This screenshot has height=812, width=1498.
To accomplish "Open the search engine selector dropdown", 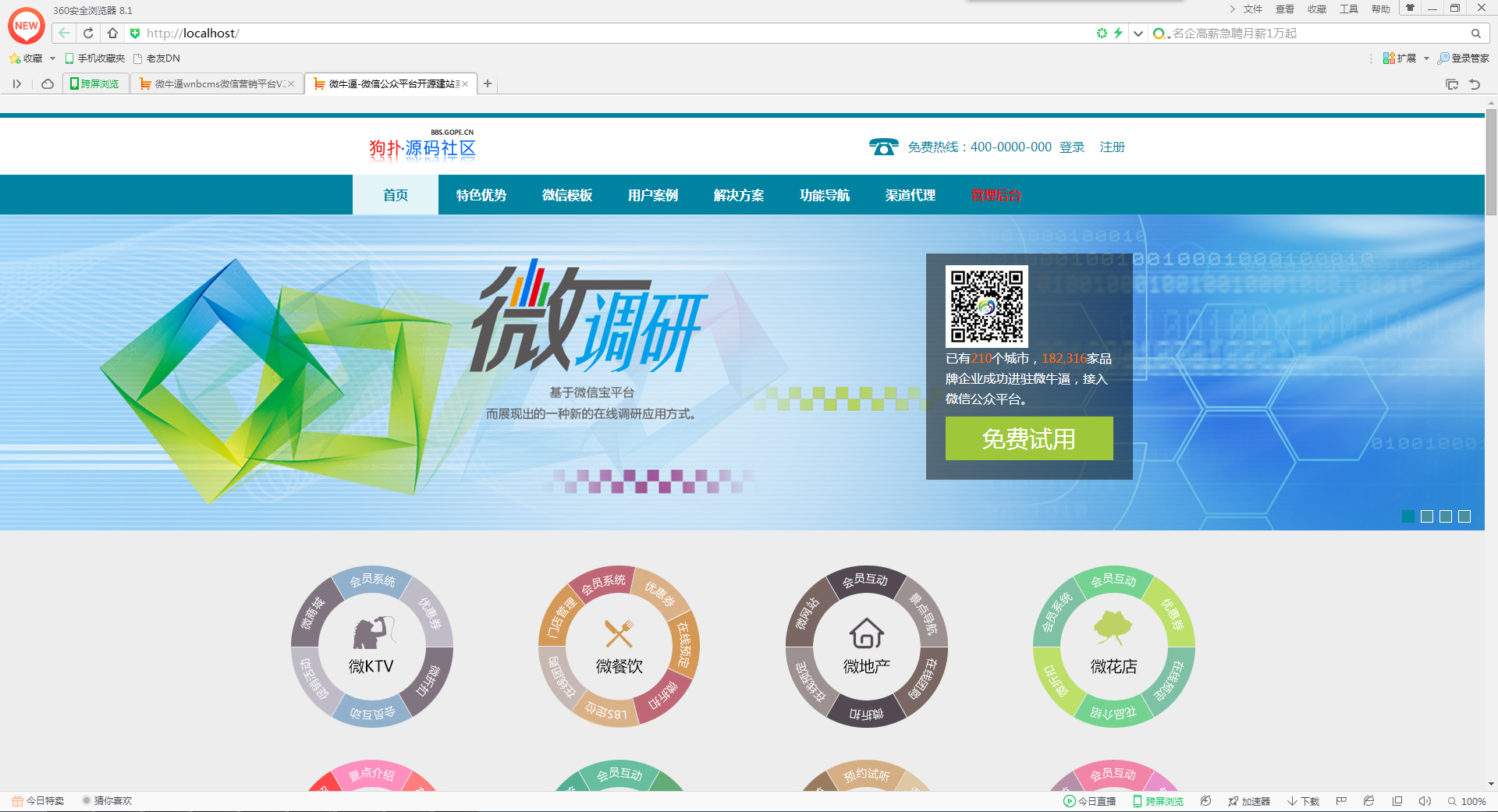I will click(1161, 34).
